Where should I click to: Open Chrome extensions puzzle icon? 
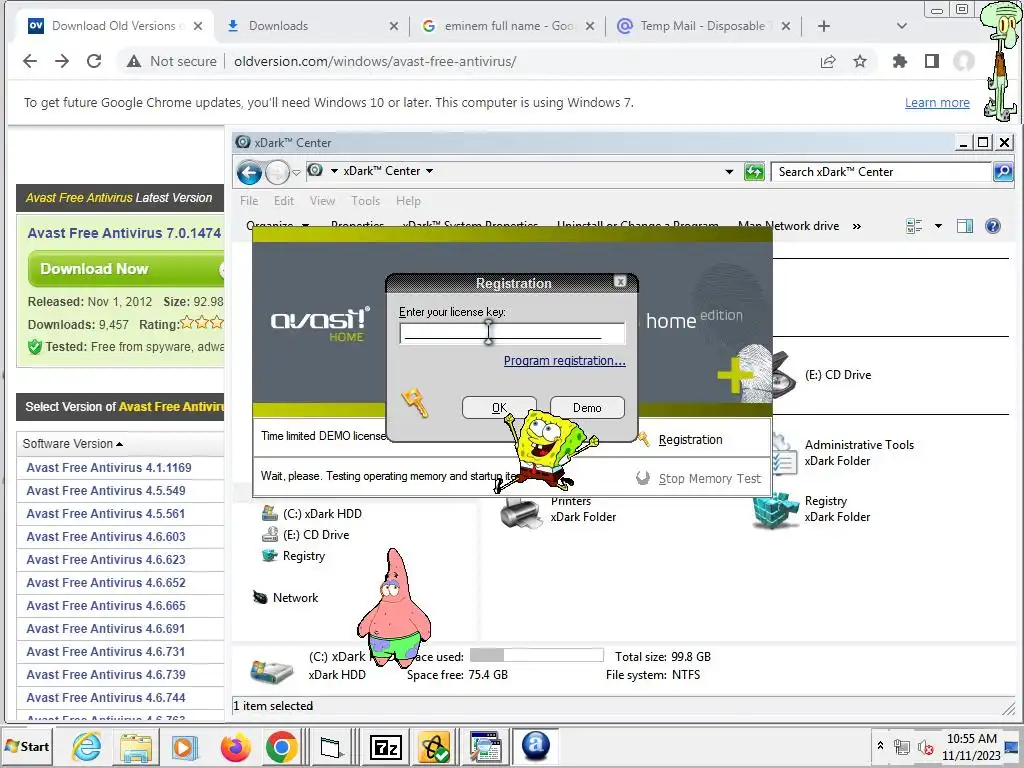[900, 61]
